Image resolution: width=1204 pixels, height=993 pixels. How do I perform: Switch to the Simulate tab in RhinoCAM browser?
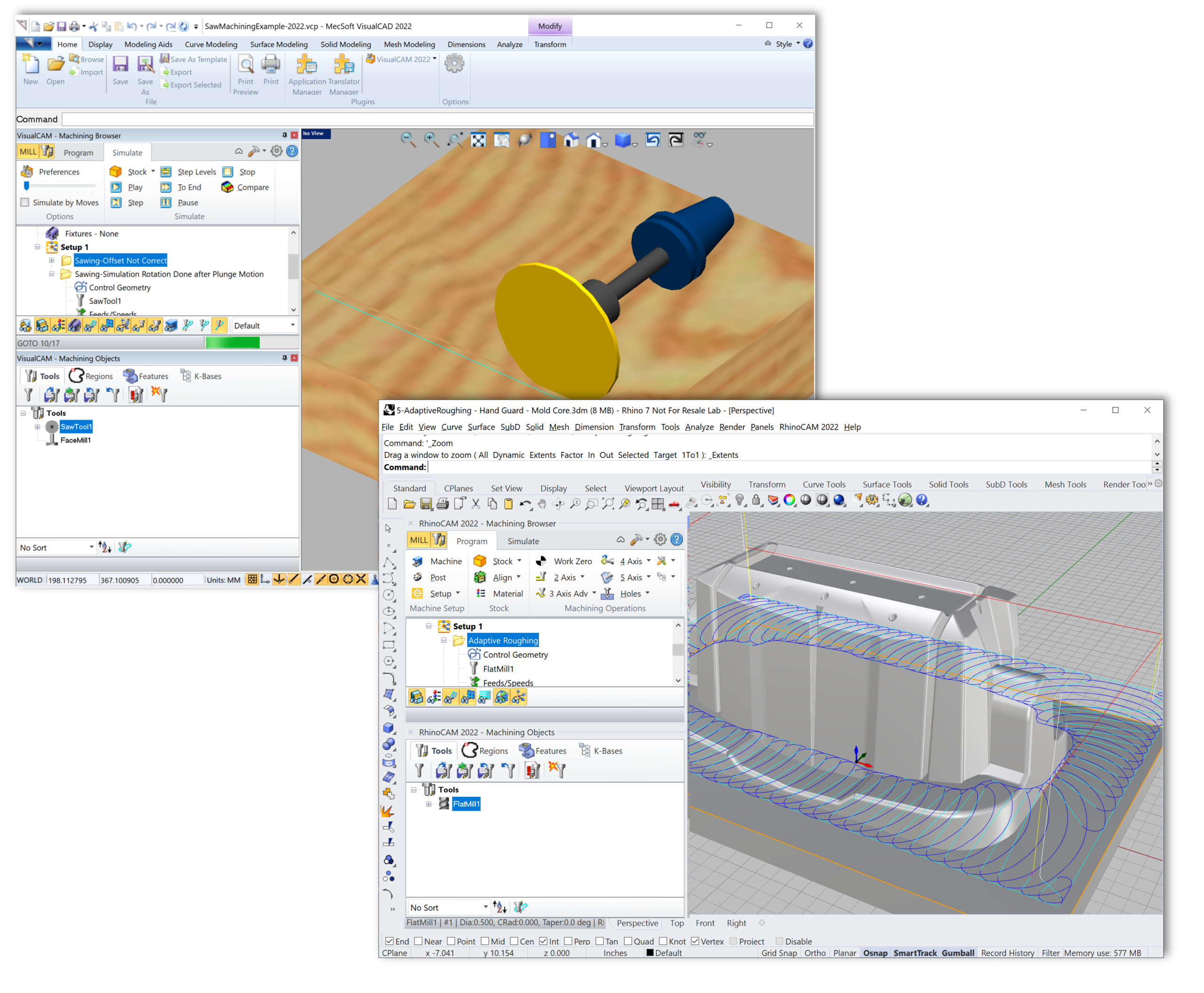tap(523, 541)
